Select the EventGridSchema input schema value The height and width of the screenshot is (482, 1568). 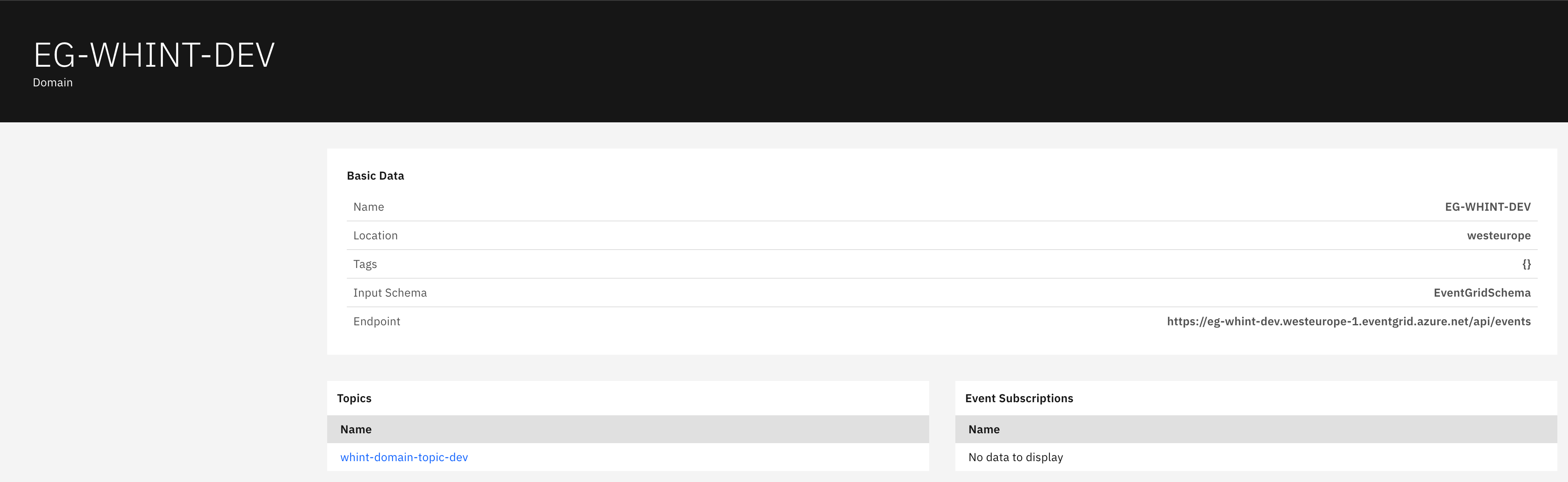click(1482, 293)
